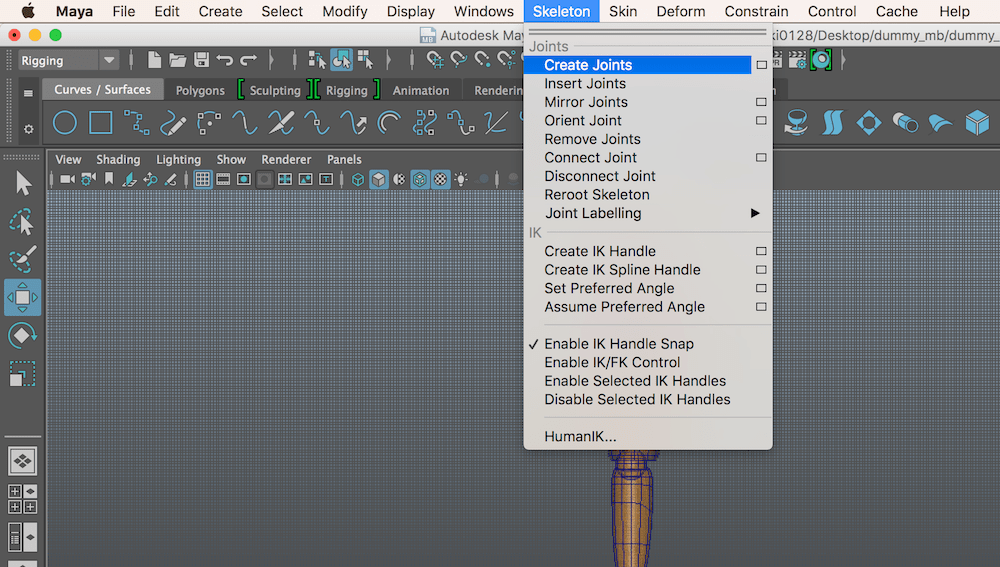Viewport: 1000px width, 567px height.
Task: Toggle wireframe on shaded display
Action: click(420, 179)
